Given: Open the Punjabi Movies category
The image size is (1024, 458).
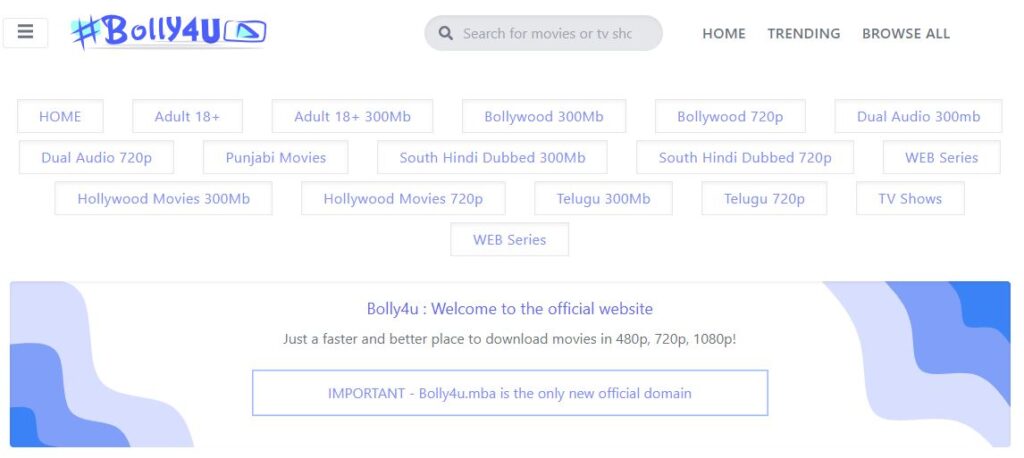Looking at the screenshot, I should click(x=276, y=157).
